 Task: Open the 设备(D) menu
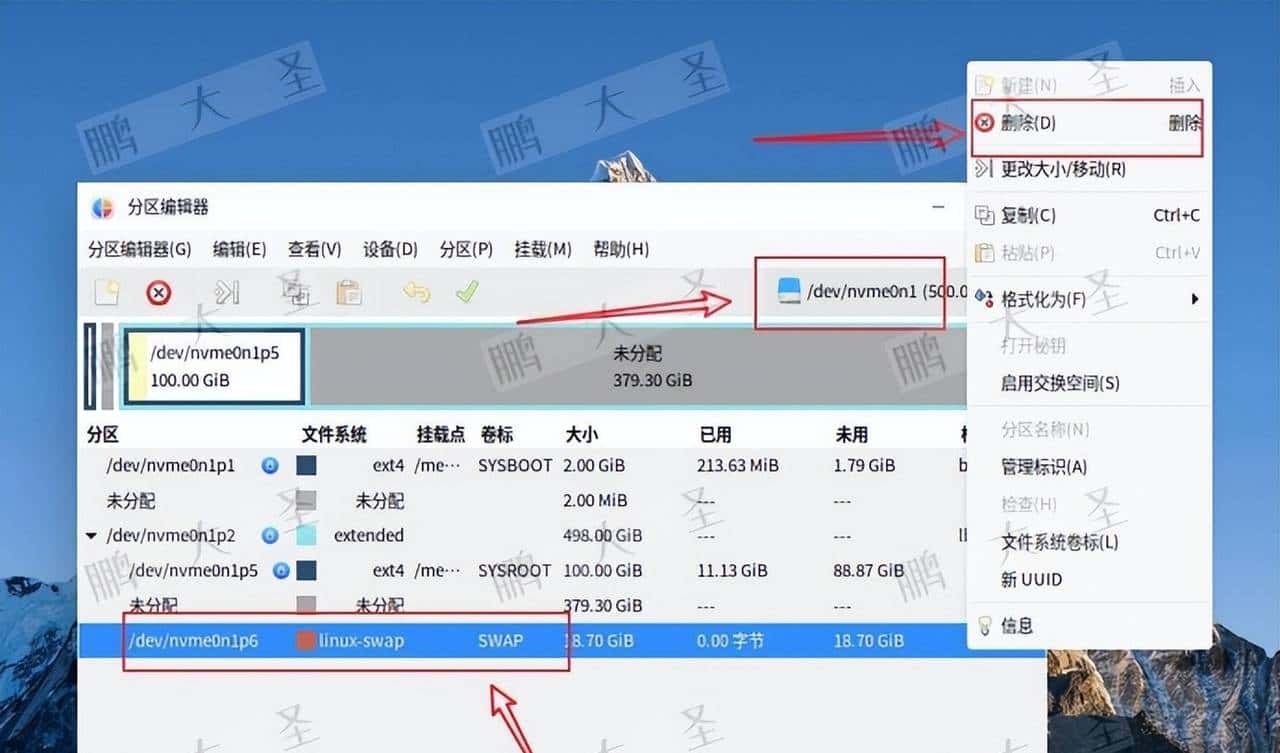[x=388, y=250]
